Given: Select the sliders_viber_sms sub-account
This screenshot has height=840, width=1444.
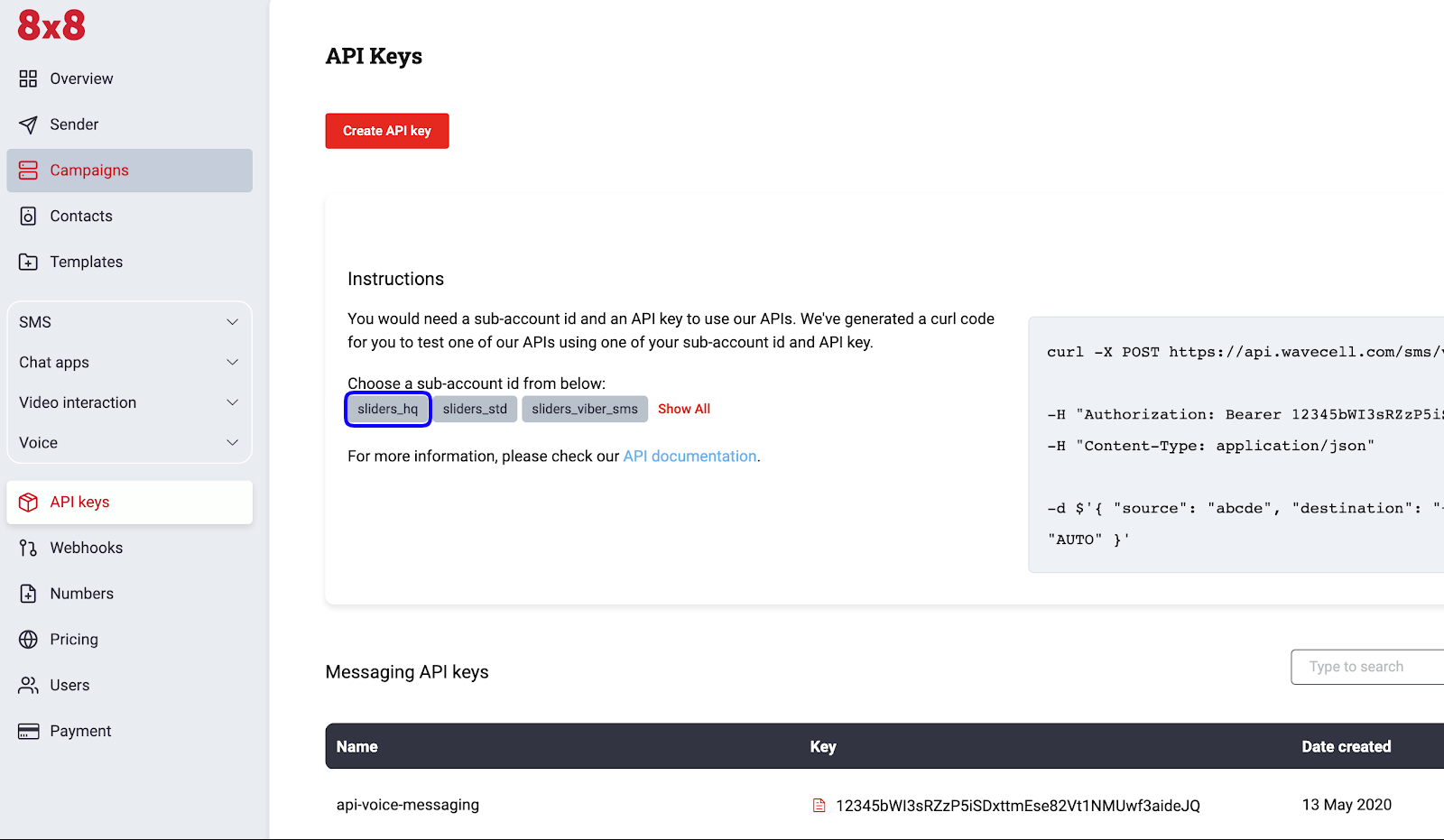Looking at the screenshot, I should [x=584, y=410].
